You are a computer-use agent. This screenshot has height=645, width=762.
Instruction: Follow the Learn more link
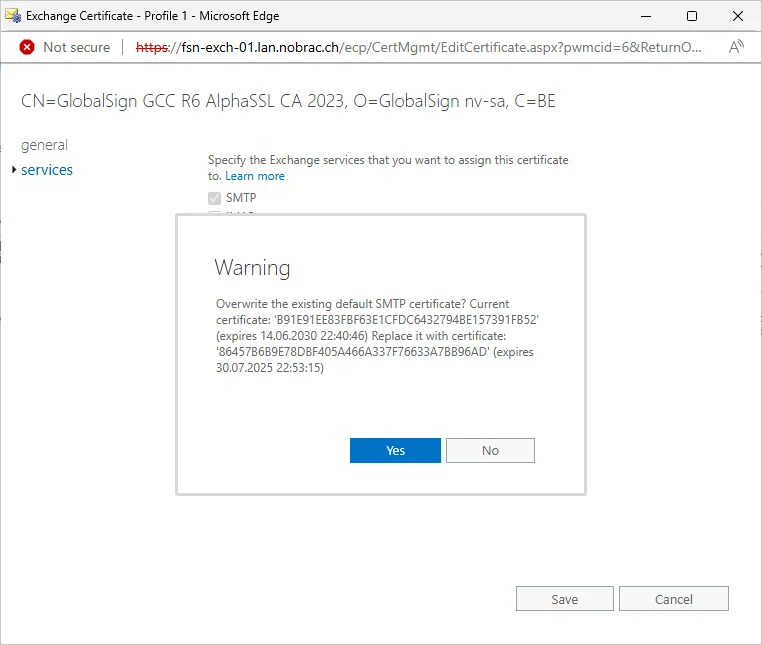(255, 176)
